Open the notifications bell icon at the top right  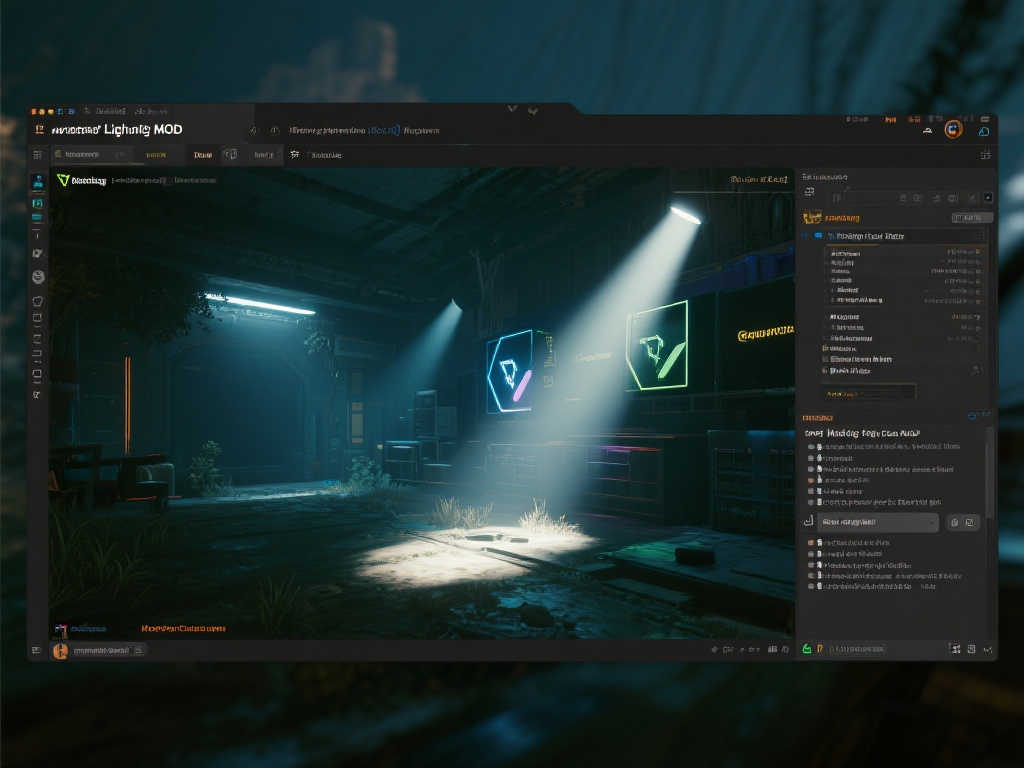982,131
